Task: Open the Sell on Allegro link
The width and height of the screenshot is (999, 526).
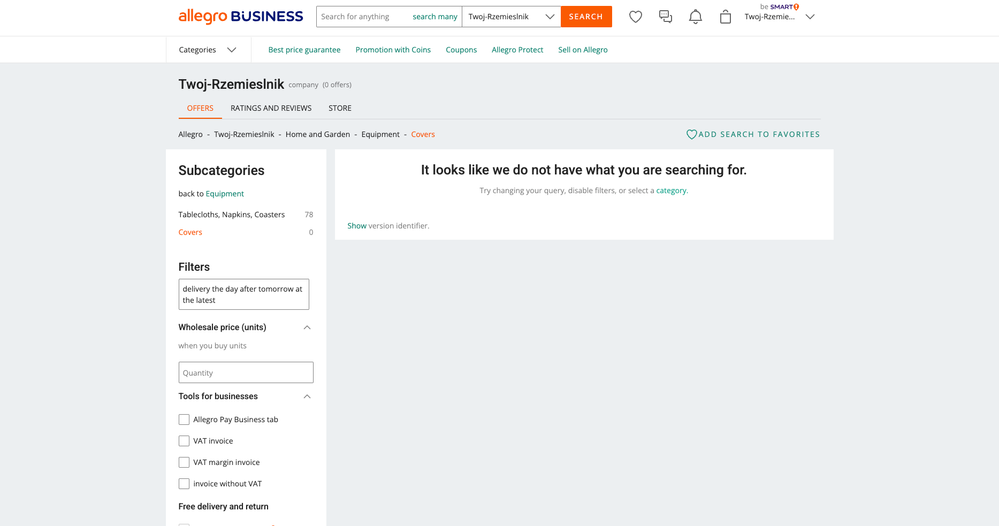Action: click(x=583, y=50)
